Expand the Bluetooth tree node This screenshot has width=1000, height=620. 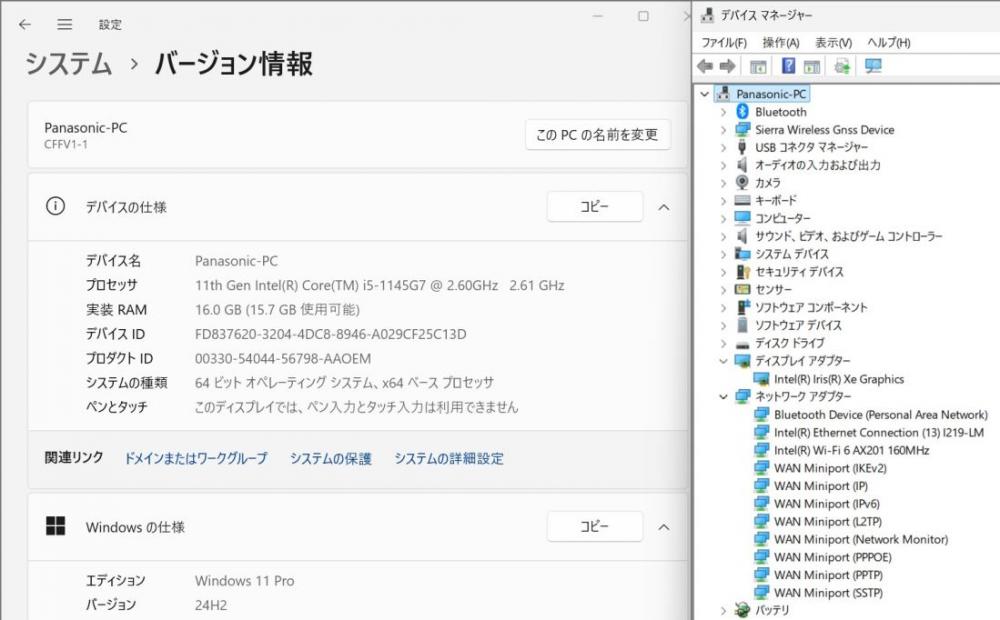[723, 112]
